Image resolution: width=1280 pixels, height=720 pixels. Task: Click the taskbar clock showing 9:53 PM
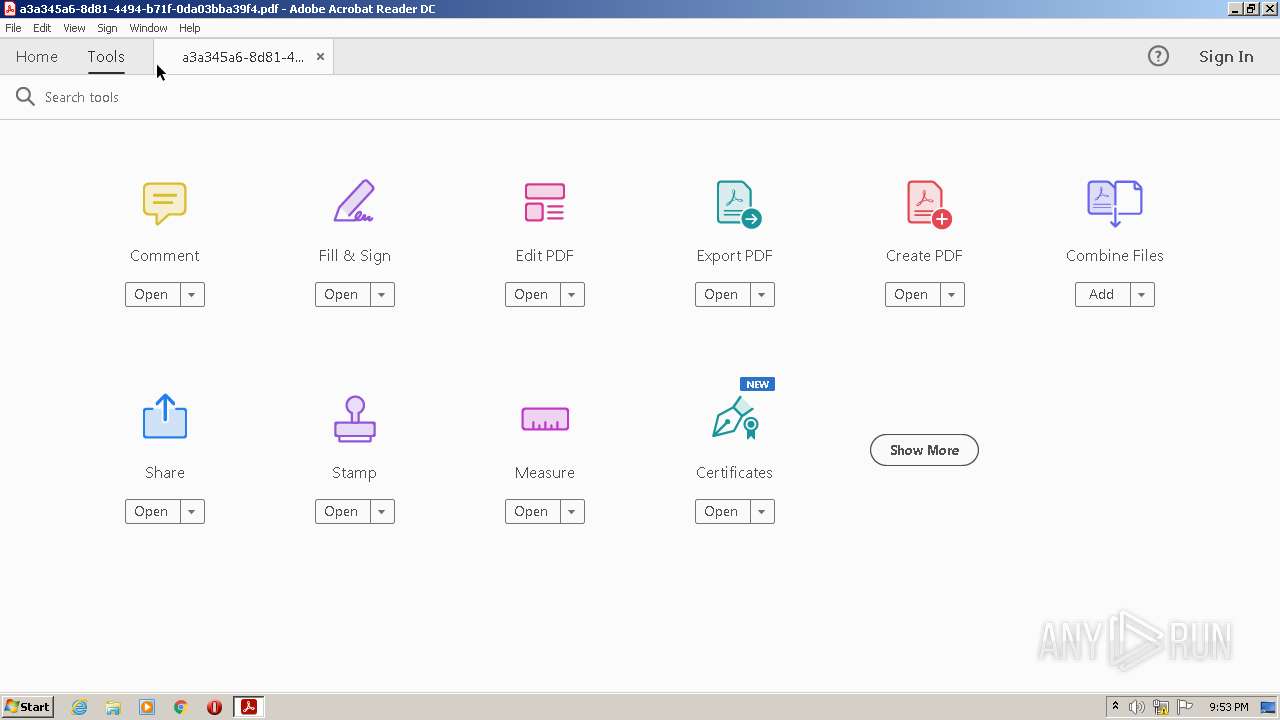(x=1228, y=707)
